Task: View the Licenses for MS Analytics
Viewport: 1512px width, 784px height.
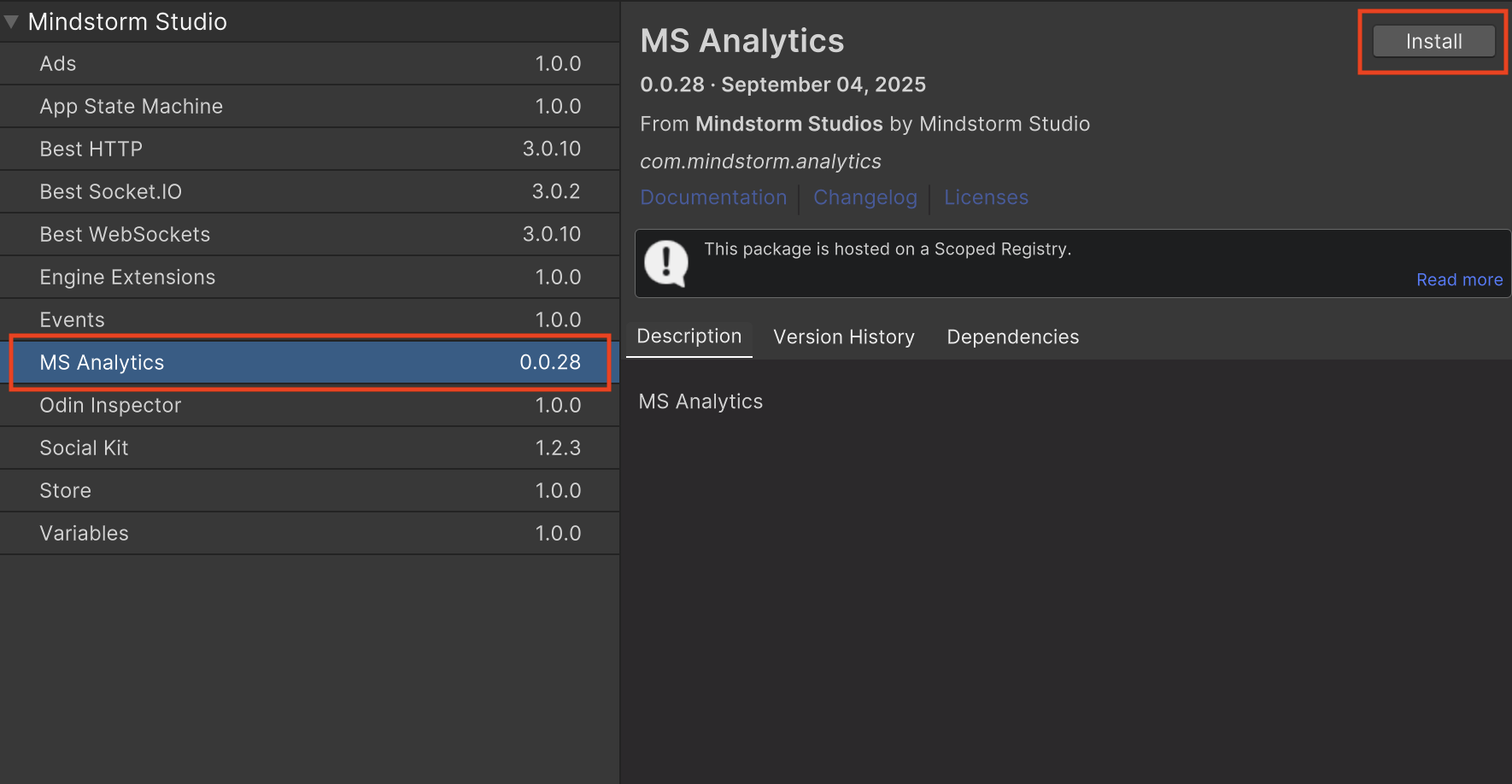Action: (x=986, y=197)
